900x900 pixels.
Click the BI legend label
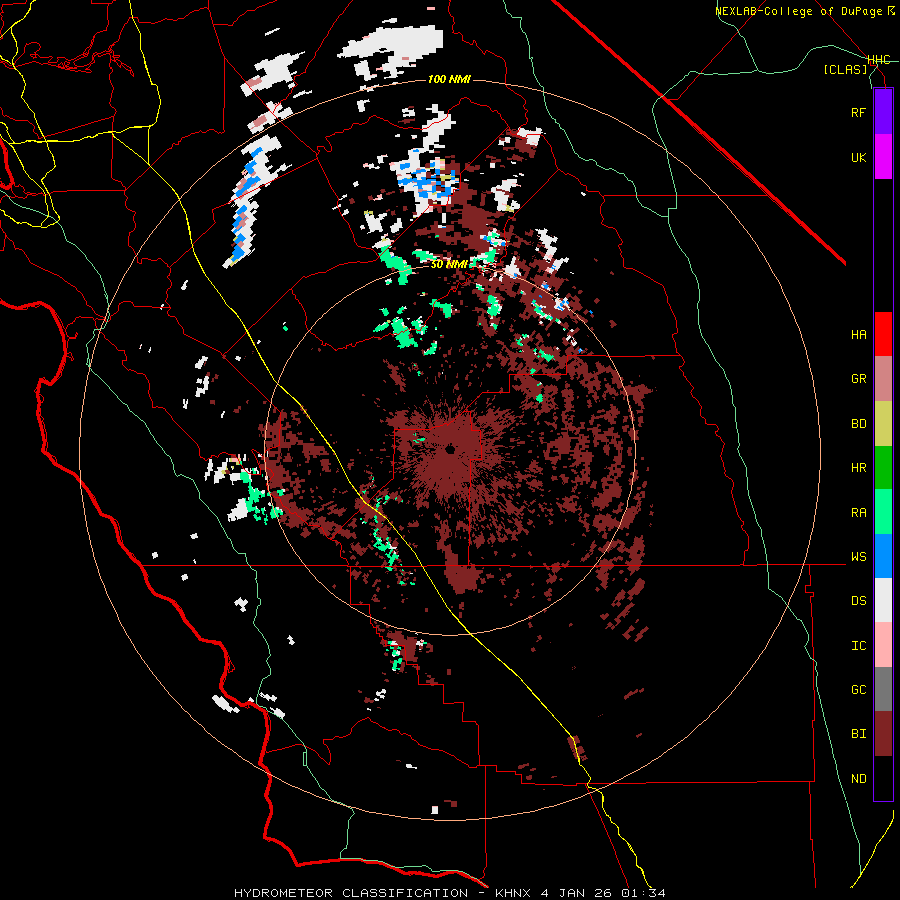(x=858, y=734)
